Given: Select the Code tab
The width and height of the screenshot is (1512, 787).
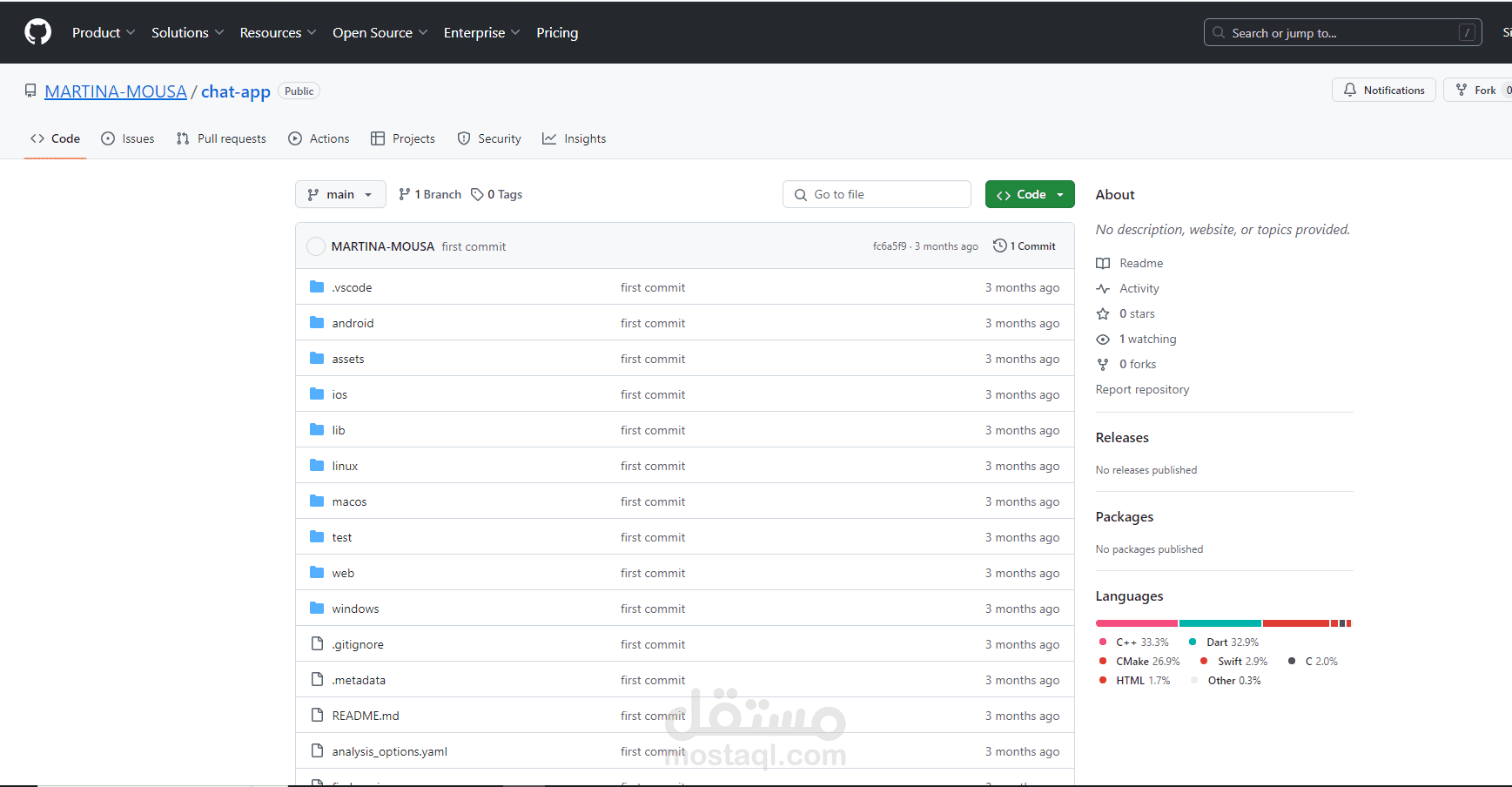Looking at the screenshot, I should tap(55, 138).
